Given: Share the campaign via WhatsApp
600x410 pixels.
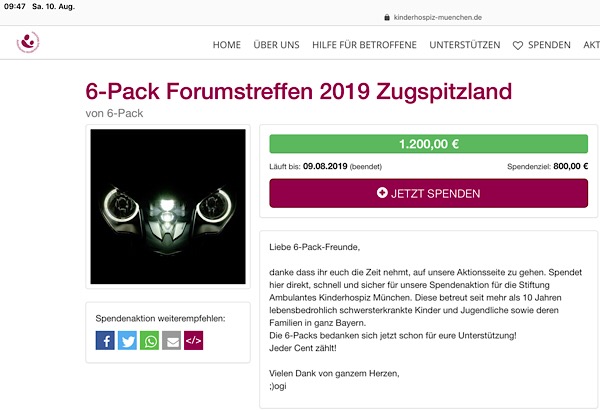Looking at the screenshot, I should point(149,340).
